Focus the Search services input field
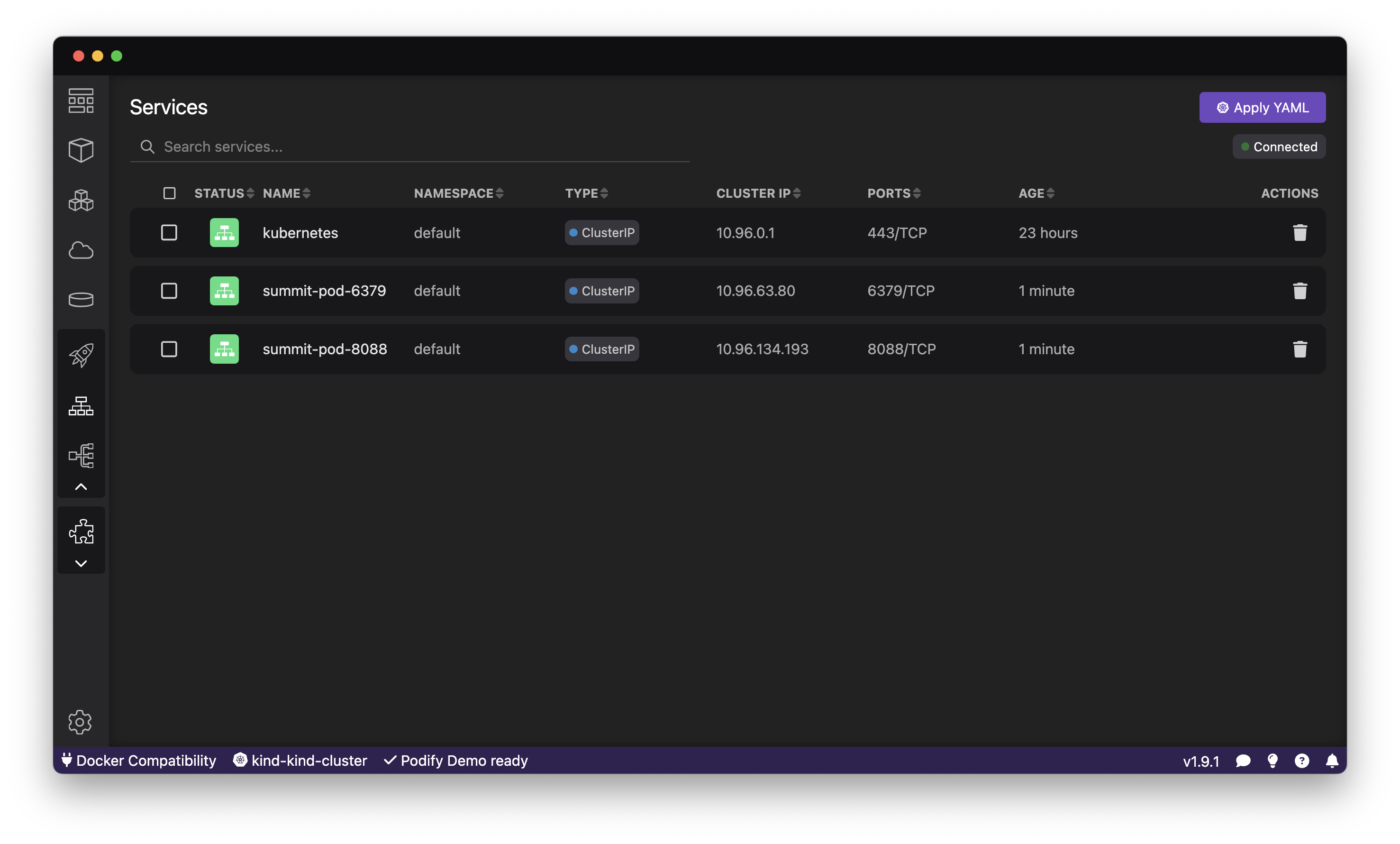The image size is (1400, 844). tap(409, 147)
